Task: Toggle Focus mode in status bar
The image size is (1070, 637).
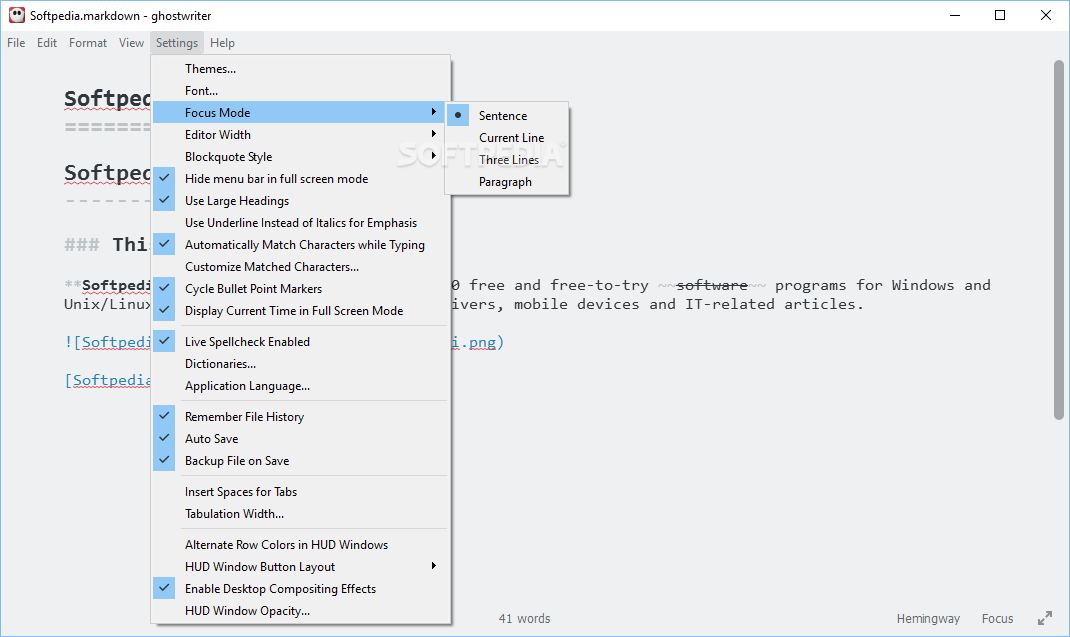Action: tap(997, 619)
